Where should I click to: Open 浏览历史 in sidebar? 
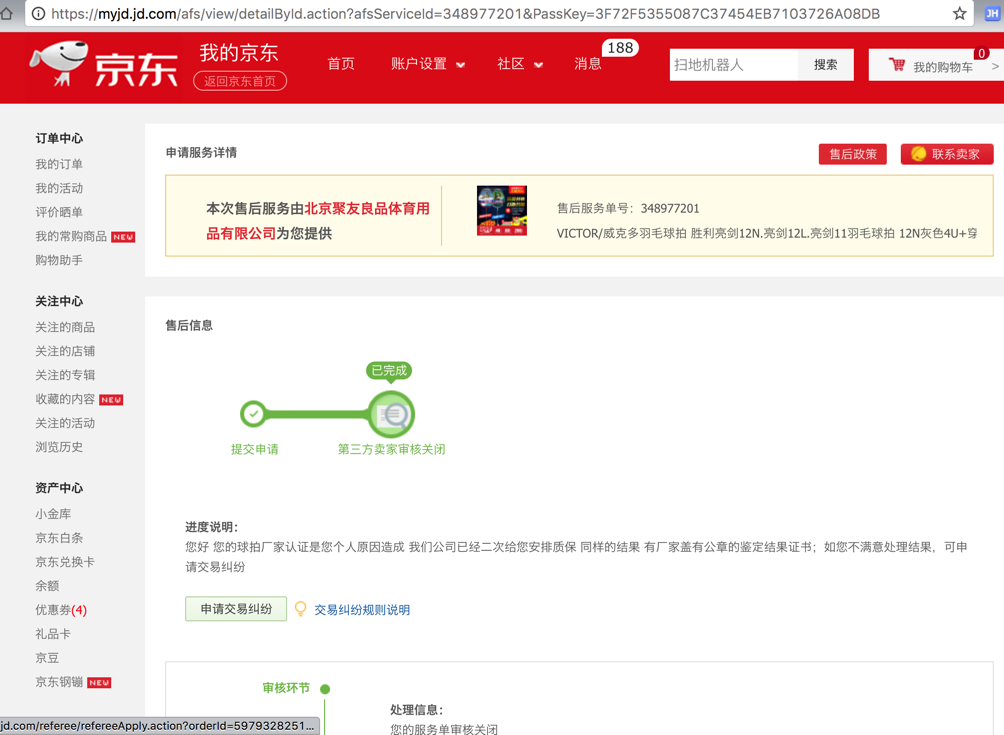(59, 447)
